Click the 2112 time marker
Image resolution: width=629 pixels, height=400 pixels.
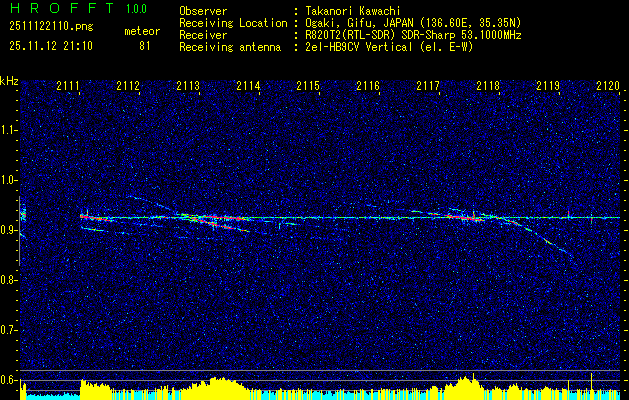tap(128, 86)
